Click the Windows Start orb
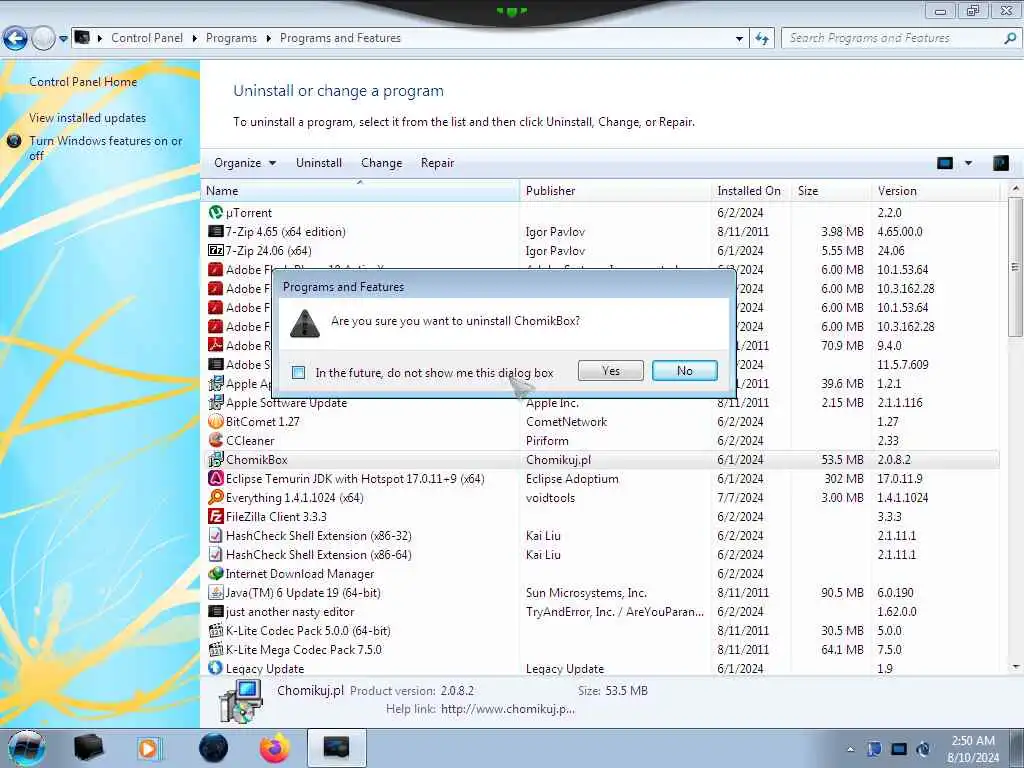The image size is (1024, 768). click(27, 748)
